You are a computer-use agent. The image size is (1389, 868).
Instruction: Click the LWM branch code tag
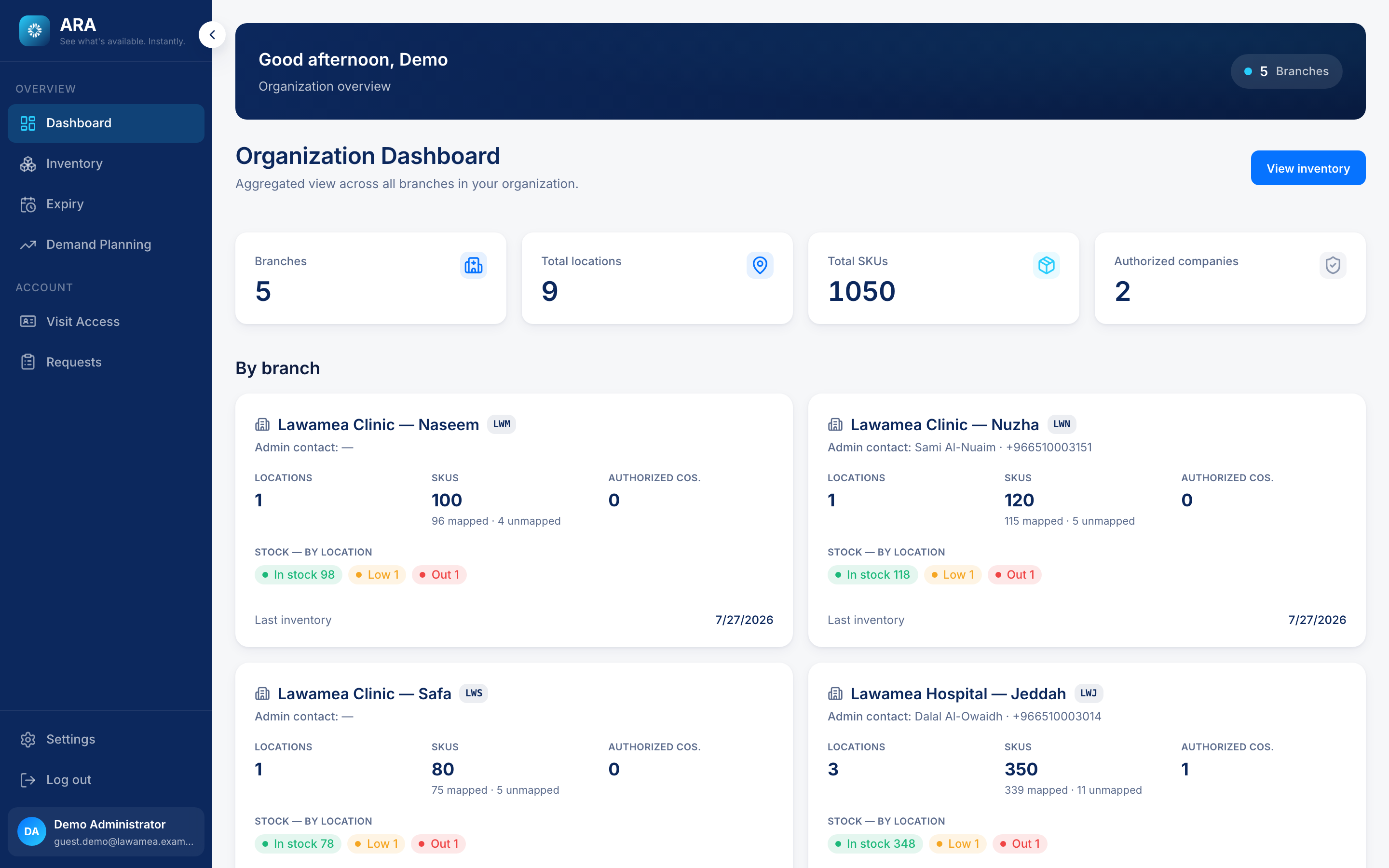click(x=502, y=424)
